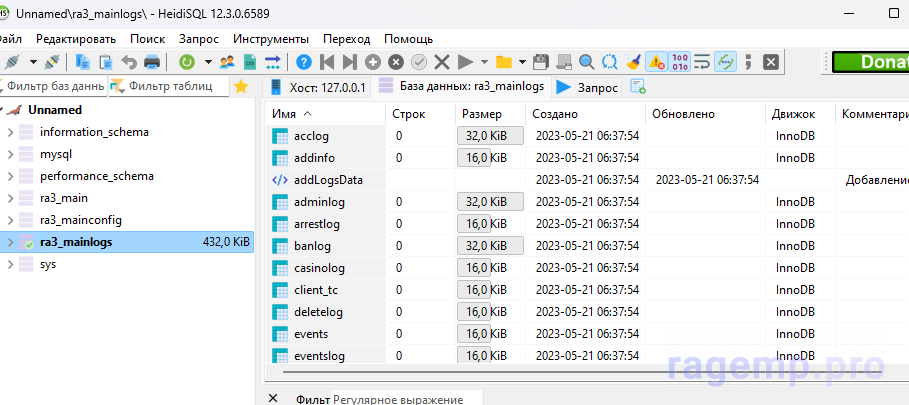The height and width of the screenshot is (405, 909).
Task: Expand the sys database node
Action: 10,265
